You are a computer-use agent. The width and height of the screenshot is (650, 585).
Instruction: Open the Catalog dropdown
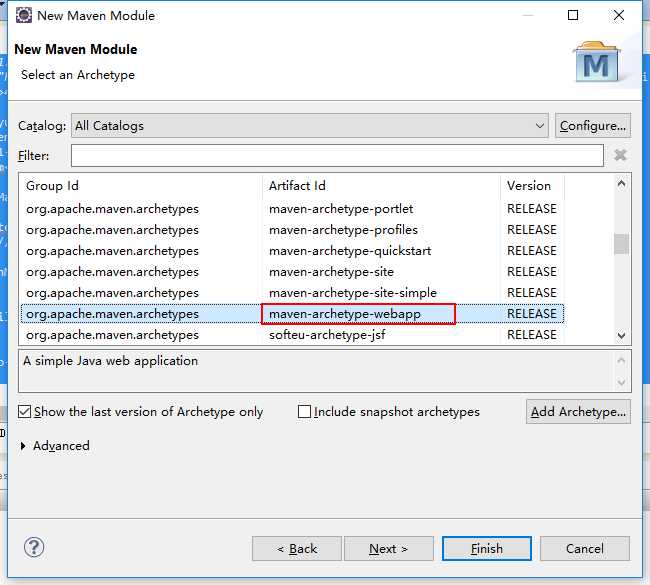coord(310,126)
